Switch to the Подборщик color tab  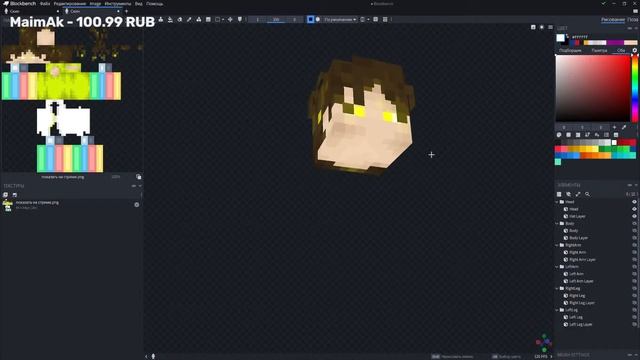[x=570, y=50]
